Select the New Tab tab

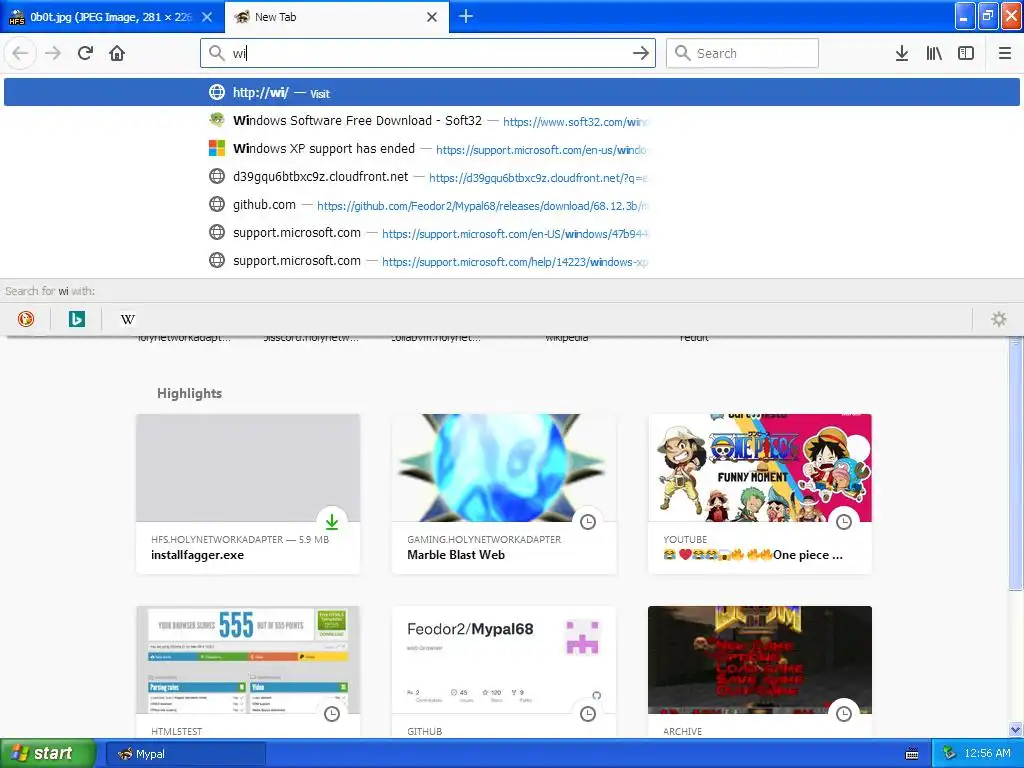[x=336, y=17]
